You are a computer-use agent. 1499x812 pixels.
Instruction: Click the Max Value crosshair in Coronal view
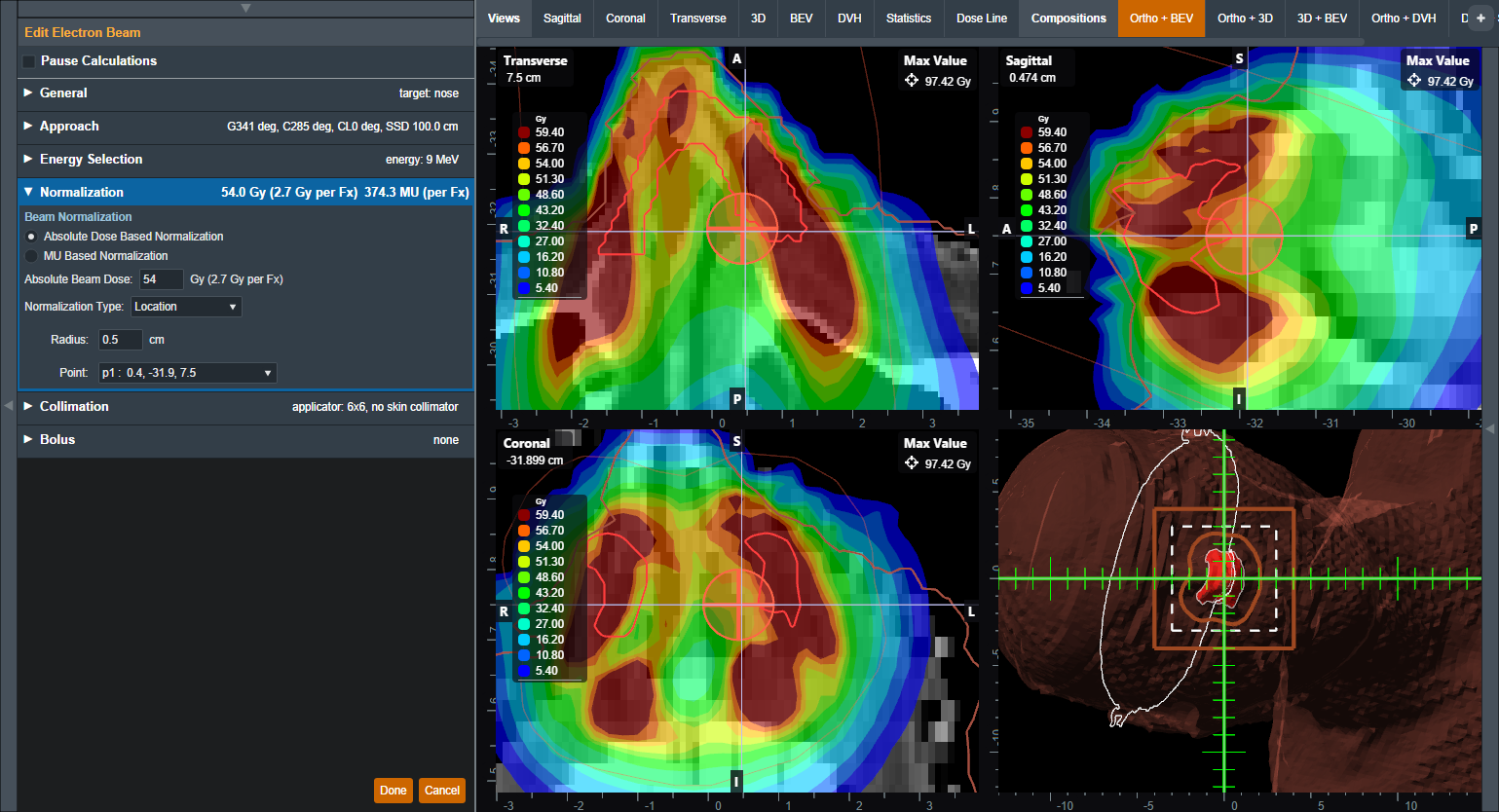pos(912,463)
